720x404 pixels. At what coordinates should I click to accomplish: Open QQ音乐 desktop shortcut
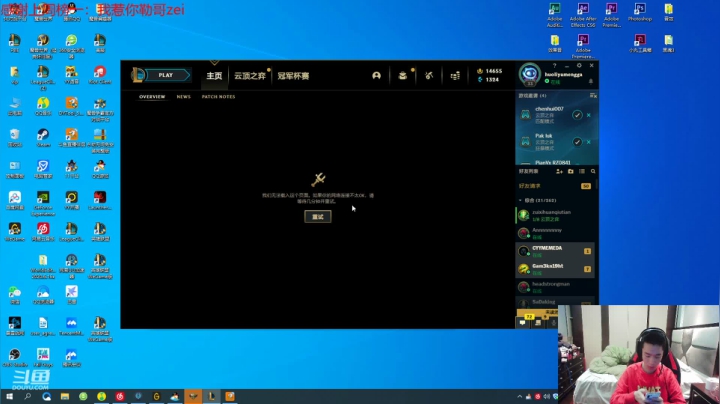click(43, 107)
